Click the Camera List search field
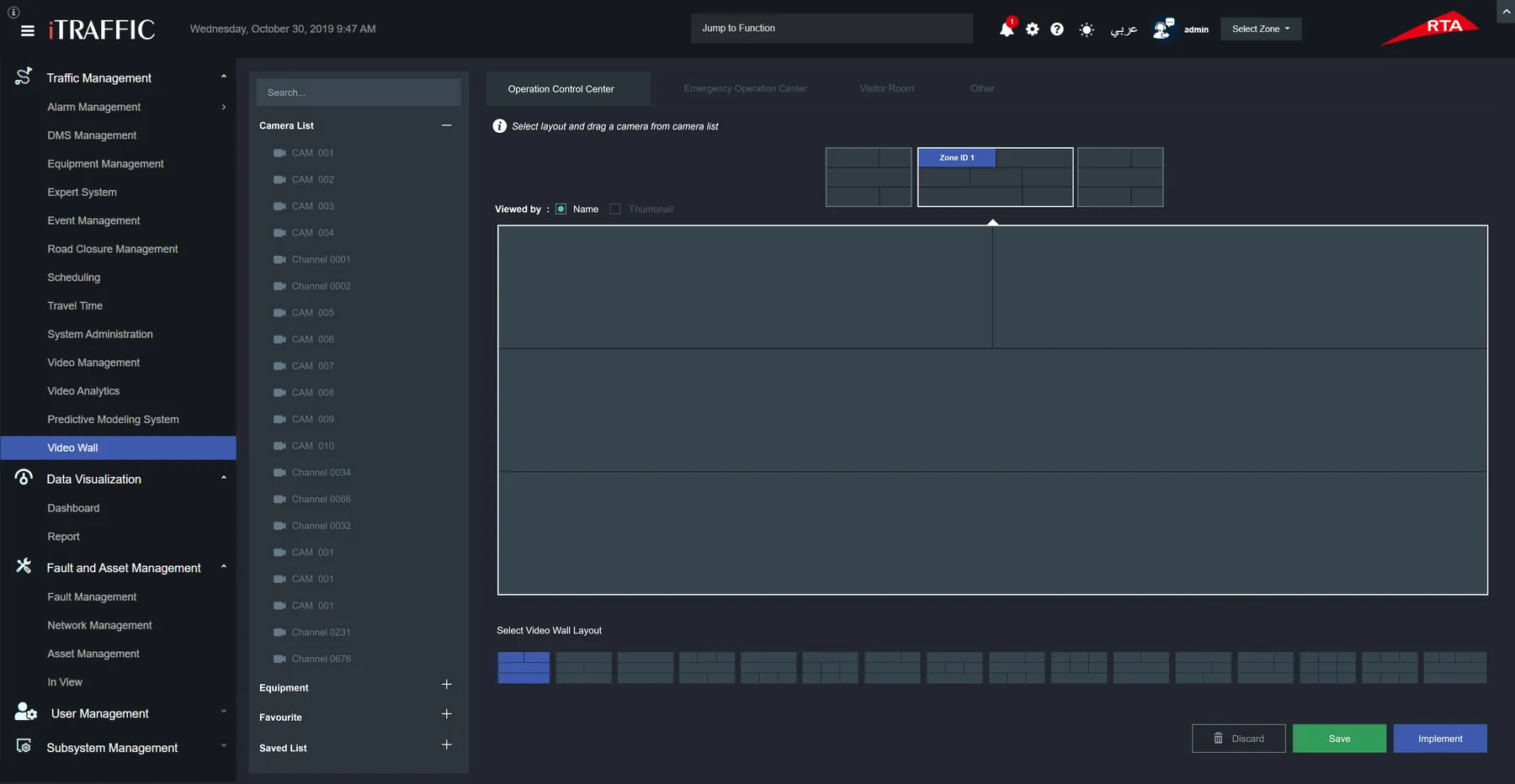The height and width of the screenshot is (784, 1515). pyautogui.click(x=359, y=93)
